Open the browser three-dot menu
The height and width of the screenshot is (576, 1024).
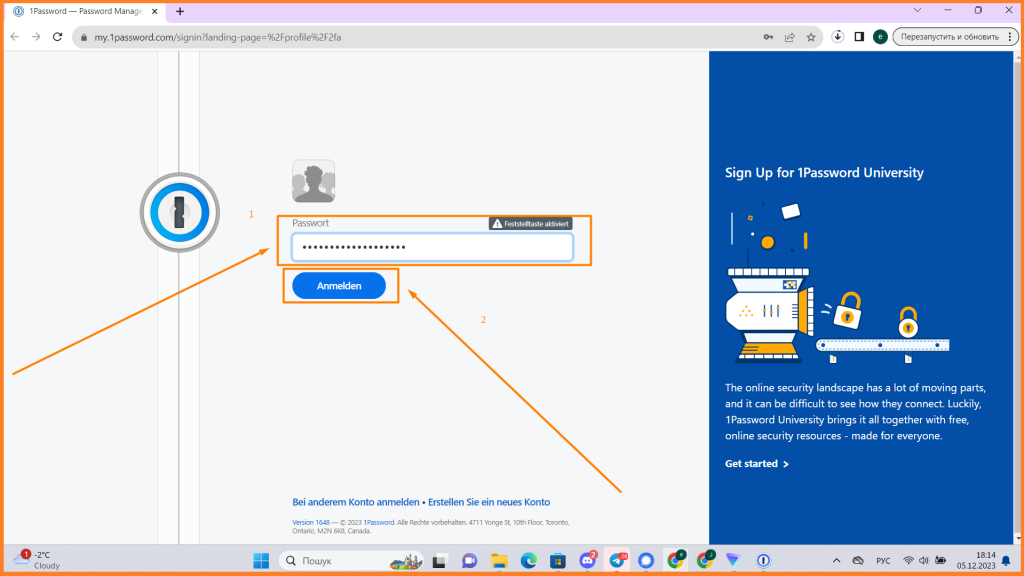[1009, 36]
